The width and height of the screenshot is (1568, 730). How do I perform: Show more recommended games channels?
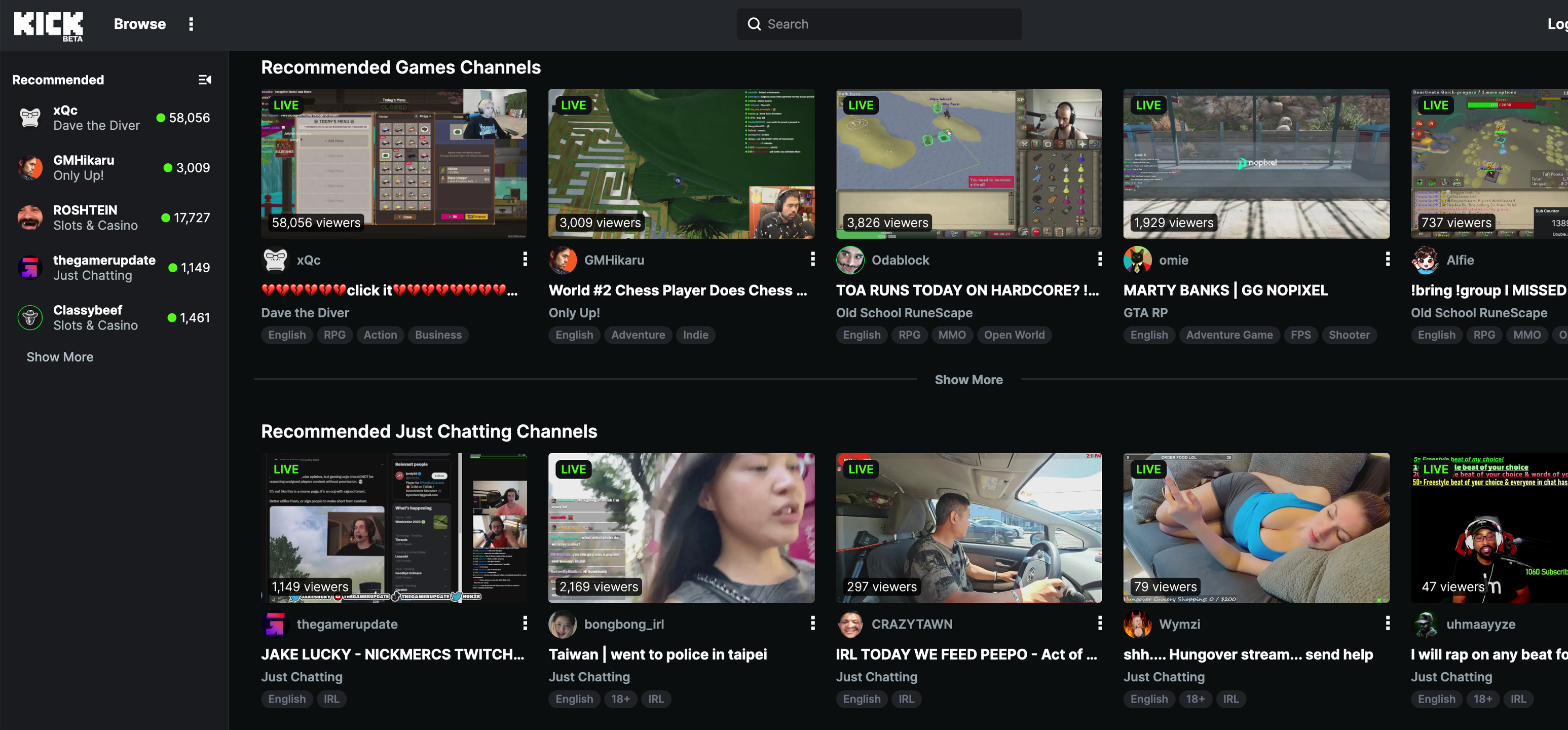(968, 379)
